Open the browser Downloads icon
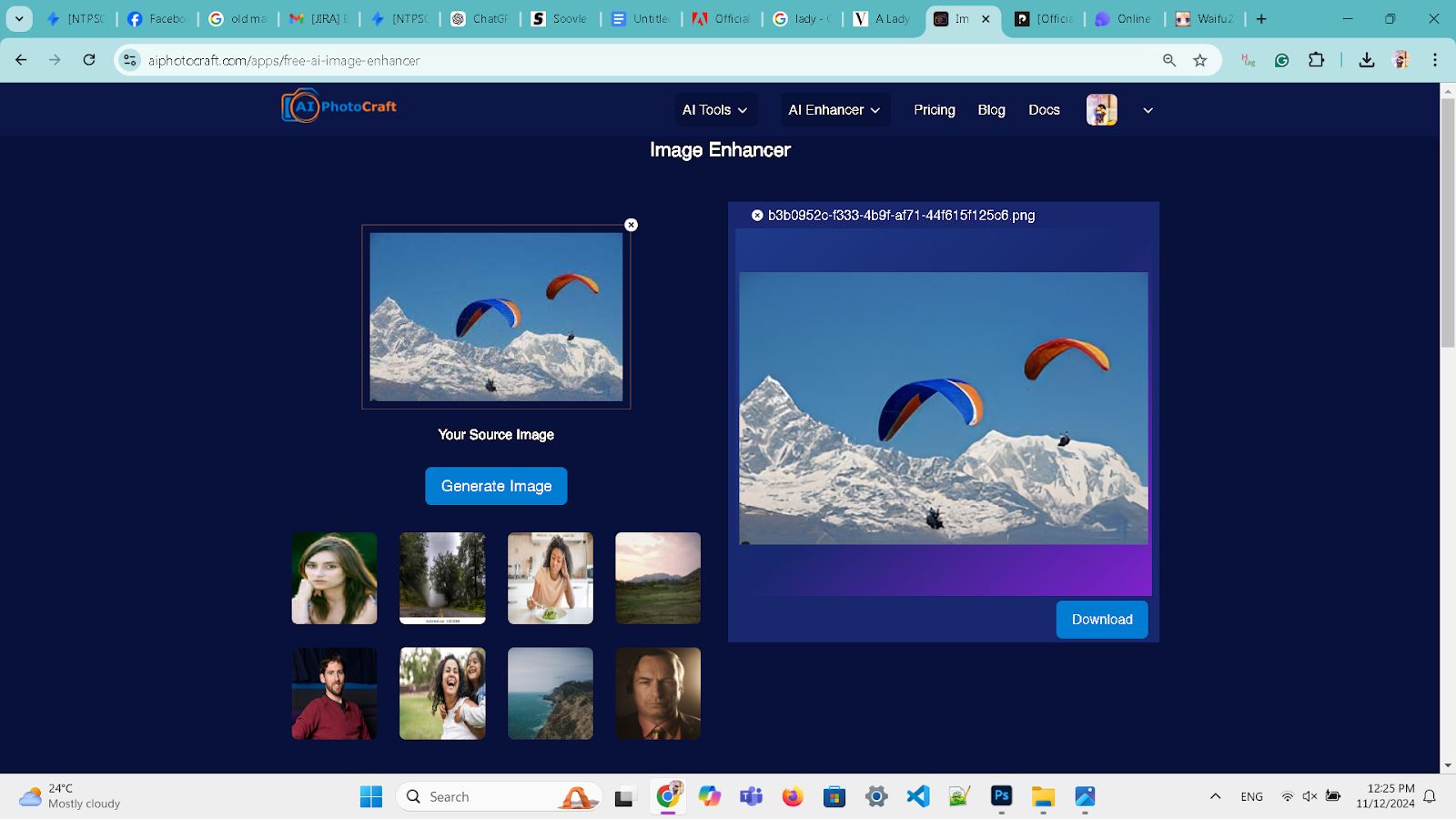Viewport: 1456px width, 819px height. pos(1367,60)
